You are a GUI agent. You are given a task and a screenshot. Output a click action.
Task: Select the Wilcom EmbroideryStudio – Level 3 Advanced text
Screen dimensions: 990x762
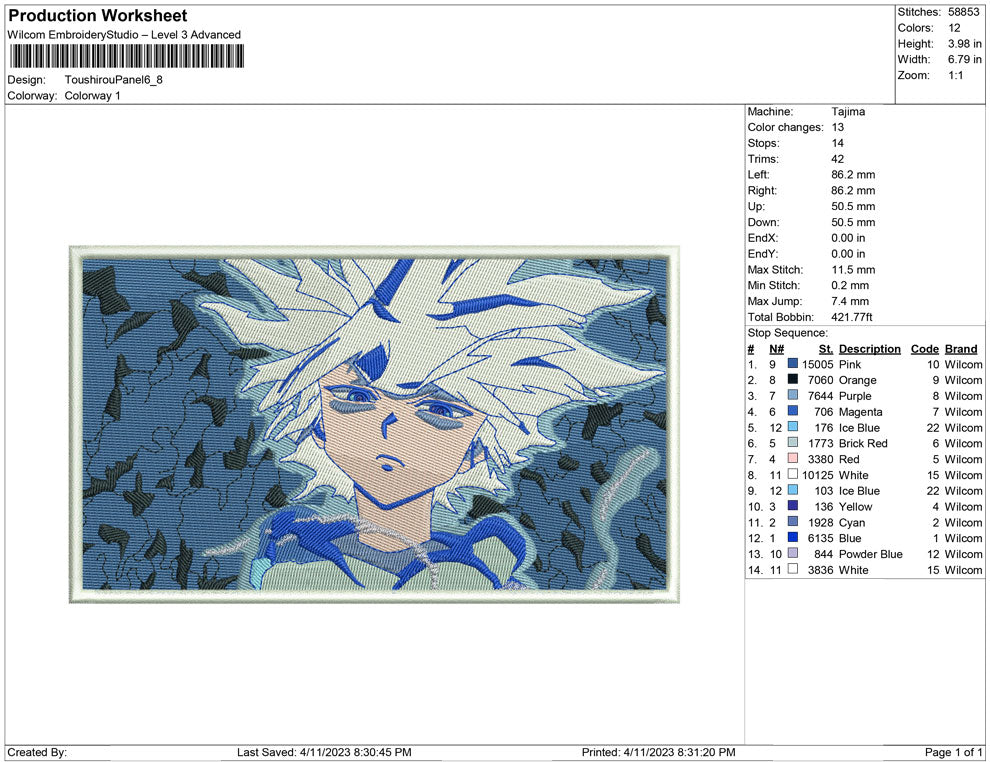click(x=124, y=35)
